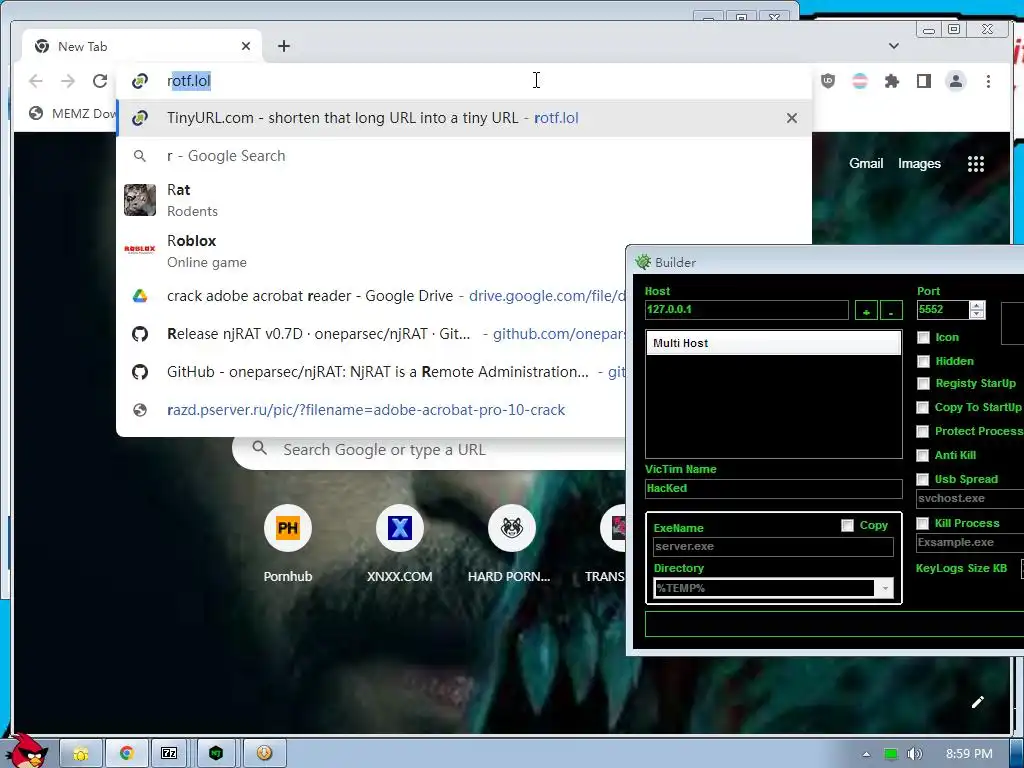
Task: Reload the page in Chrome
Action: coord(100,81)
